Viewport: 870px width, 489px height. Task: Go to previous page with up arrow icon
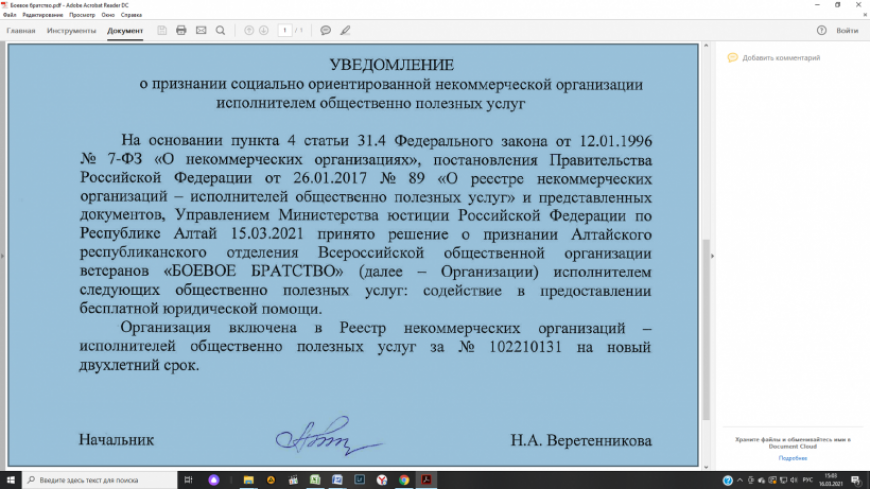249,31
